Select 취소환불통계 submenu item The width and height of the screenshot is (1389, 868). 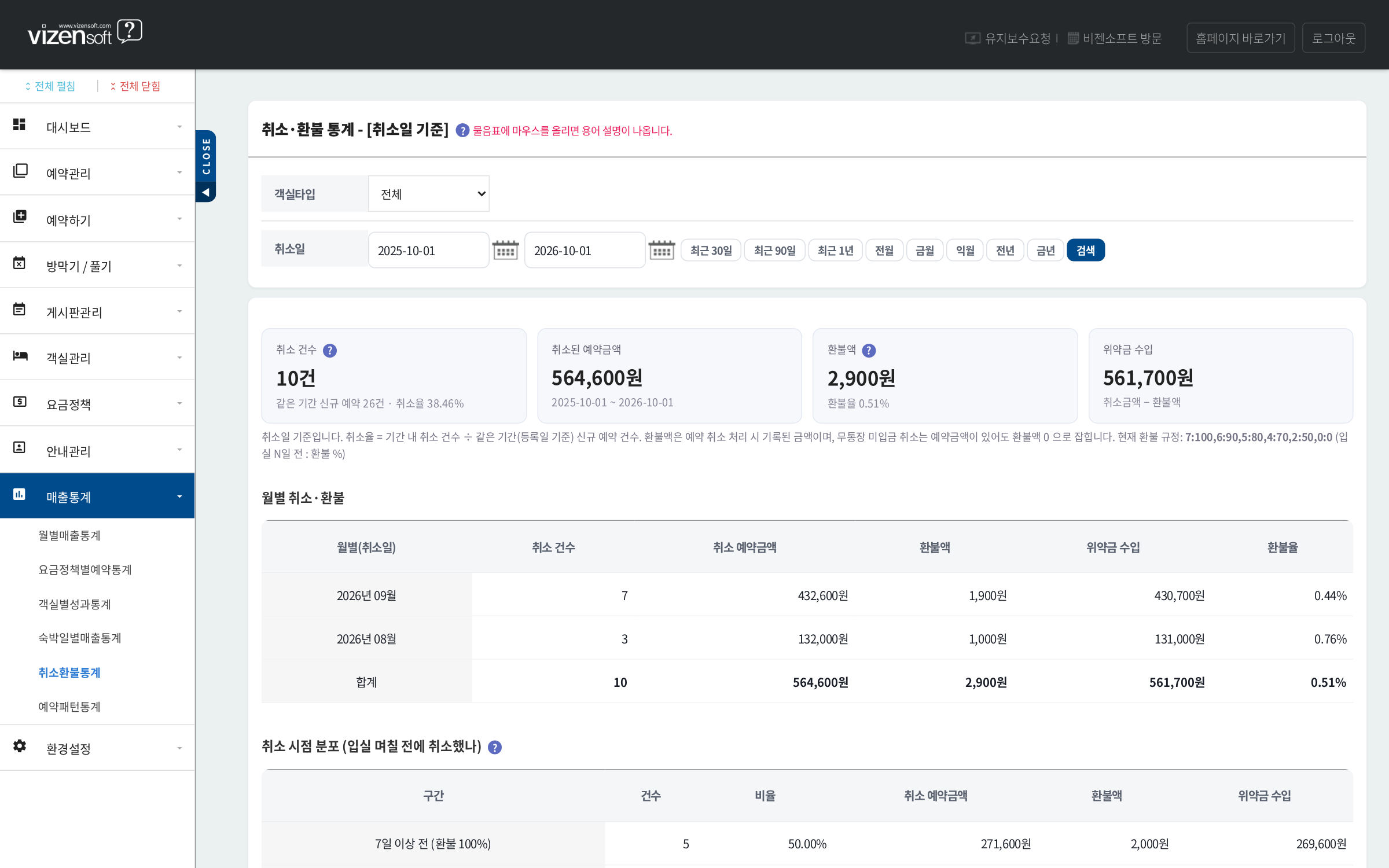pos(69,672)
